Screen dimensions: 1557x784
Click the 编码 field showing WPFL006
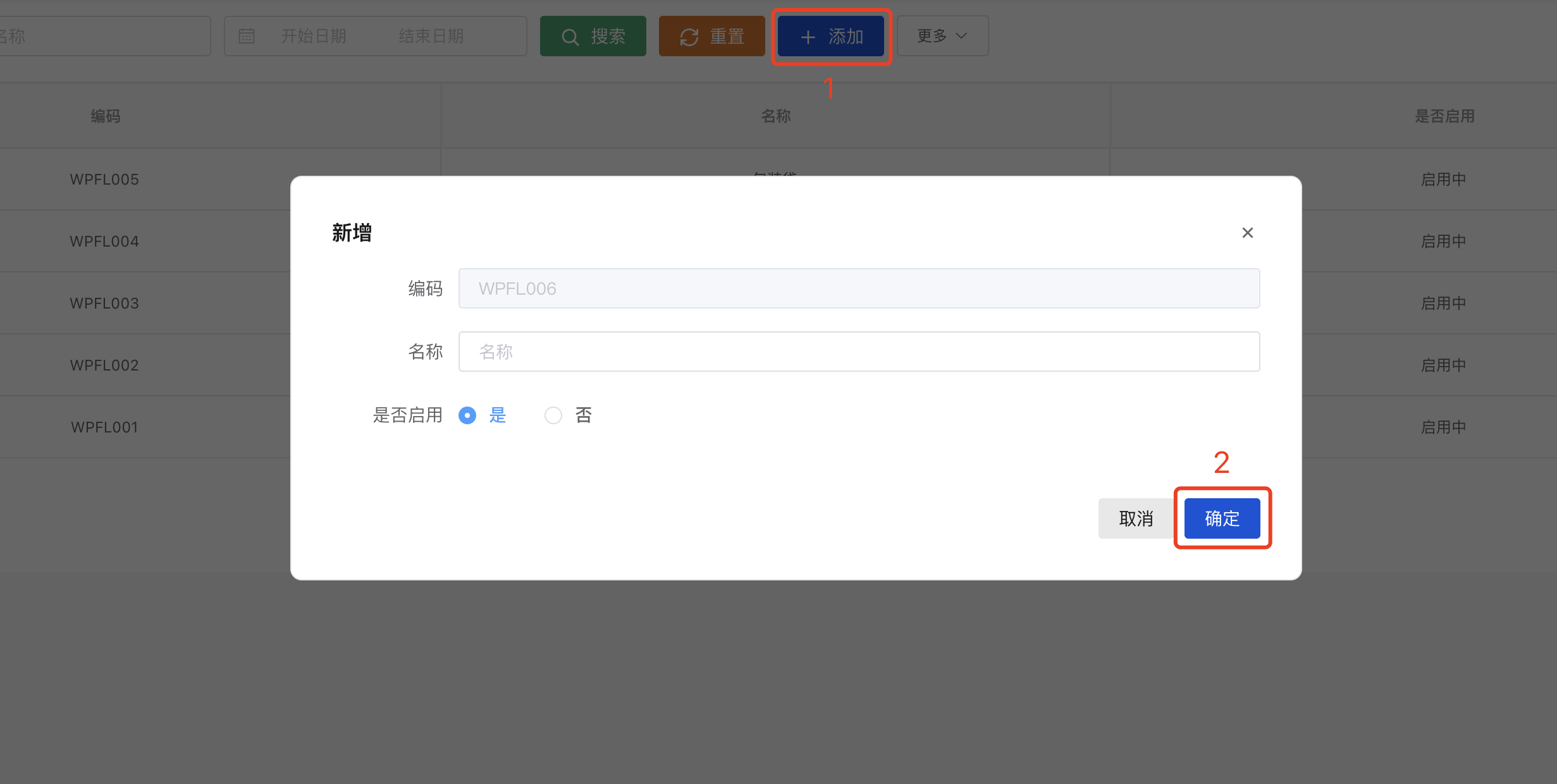point(859,288)
